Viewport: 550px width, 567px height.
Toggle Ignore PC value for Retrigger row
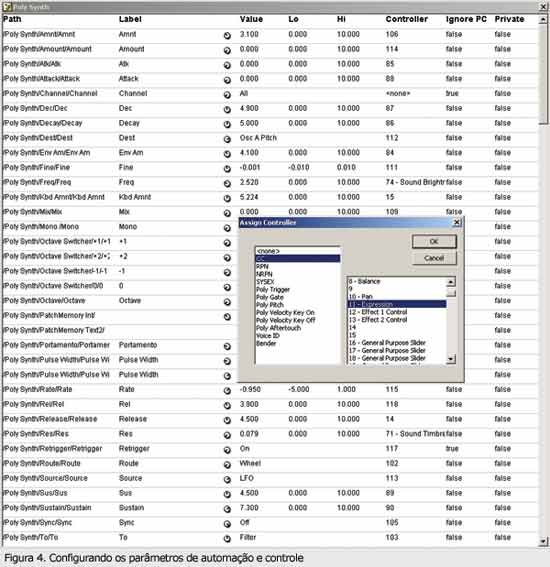(x=452, y=448)
